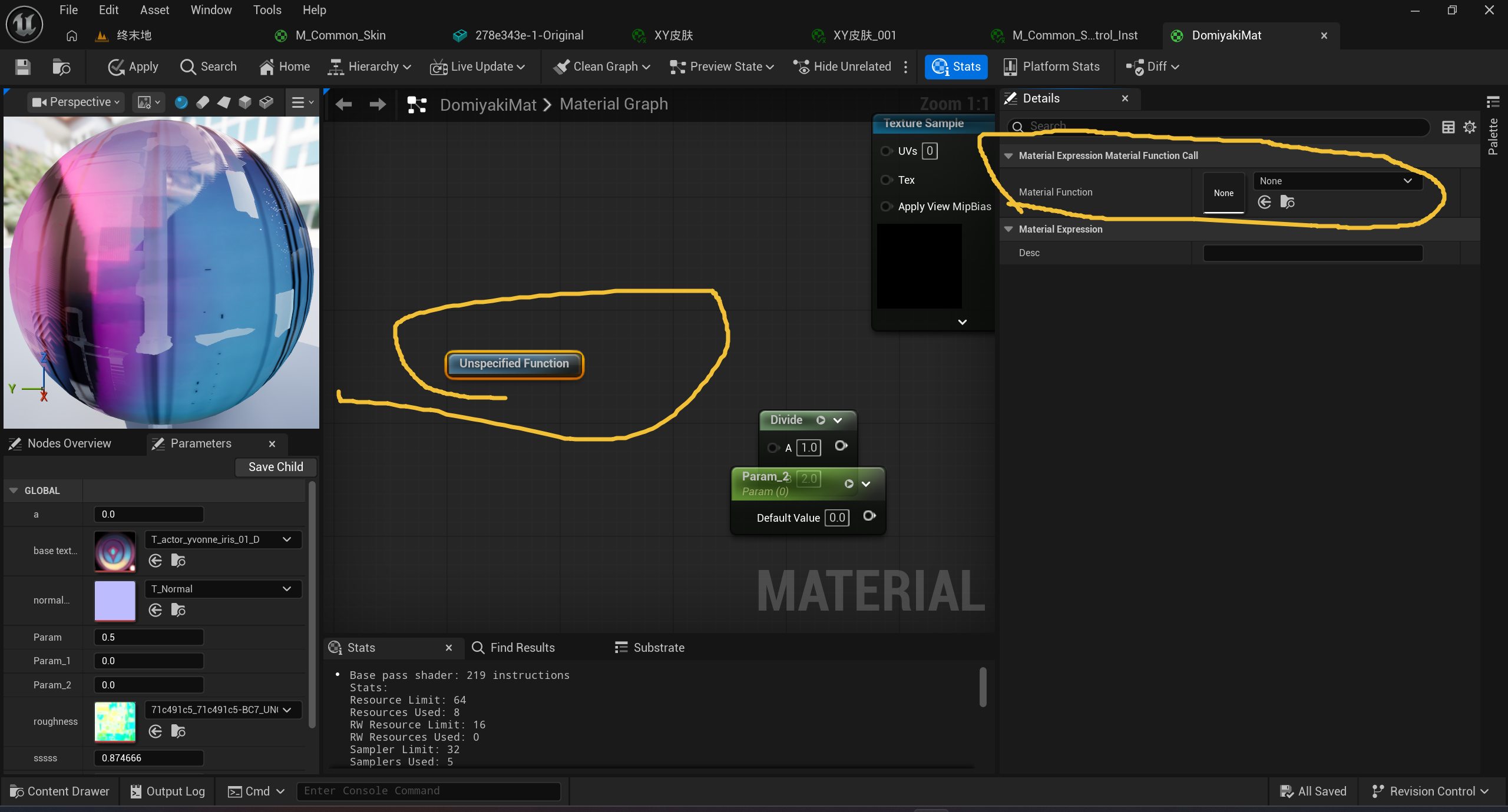Image resolution: width=1508 pixels, height=812 pixels.
Task: Open Details panel settings gear
Action: pos(1470,127)
